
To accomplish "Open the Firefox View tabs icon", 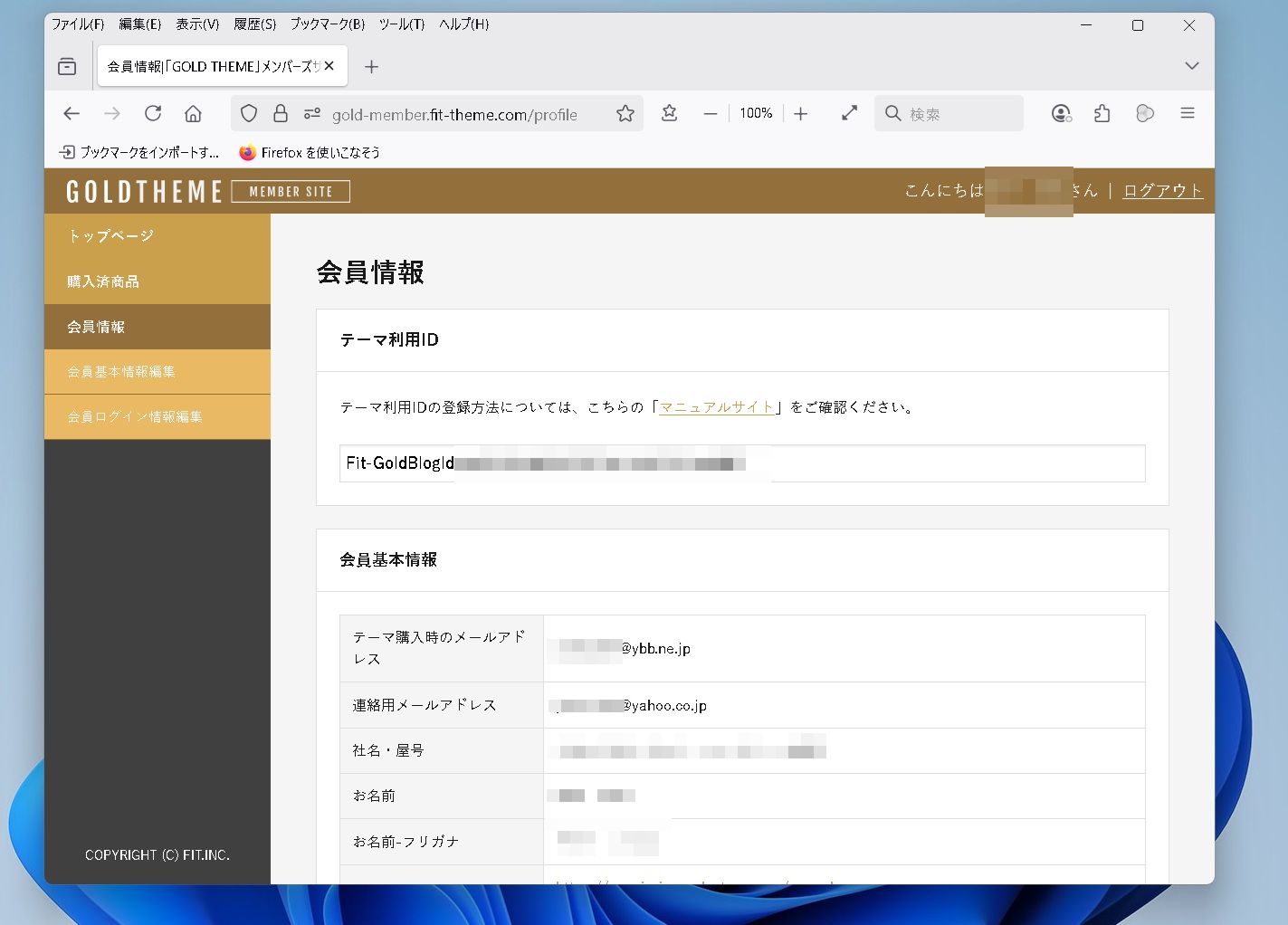I will point(67,66).
